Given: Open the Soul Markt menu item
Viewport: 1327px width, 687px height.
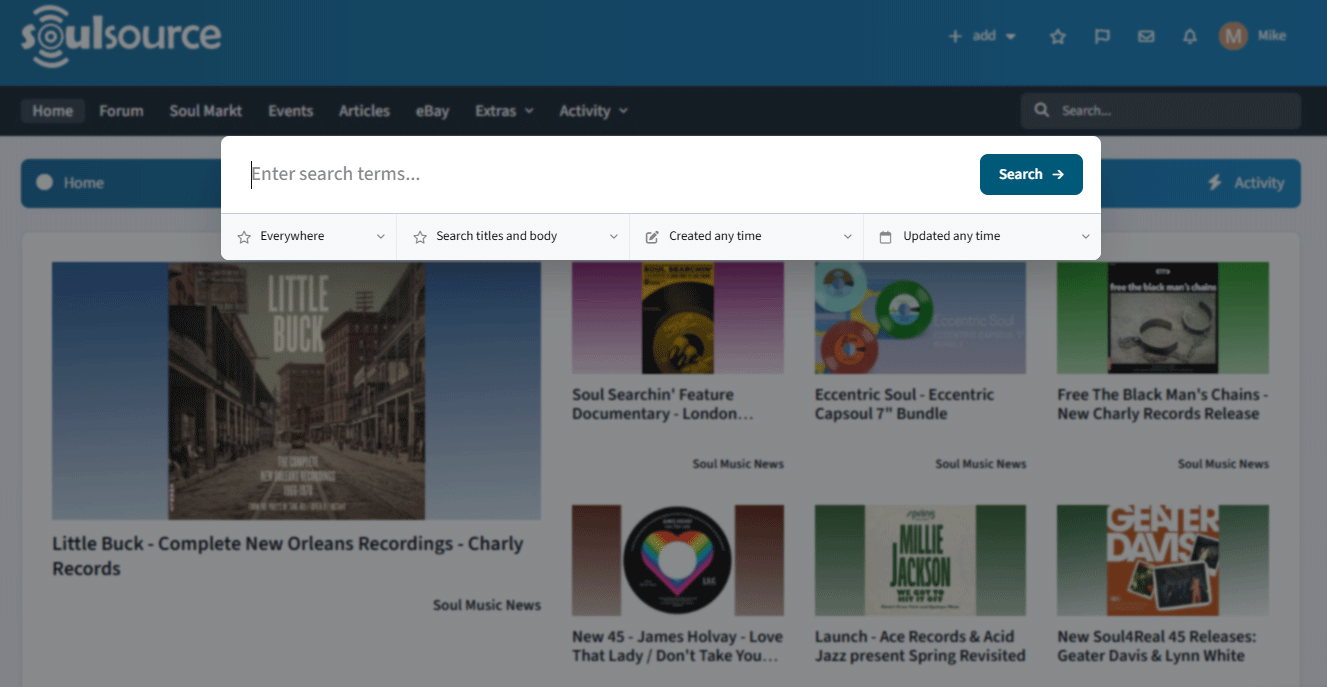Looking at the screenshot, I should 206,111.
